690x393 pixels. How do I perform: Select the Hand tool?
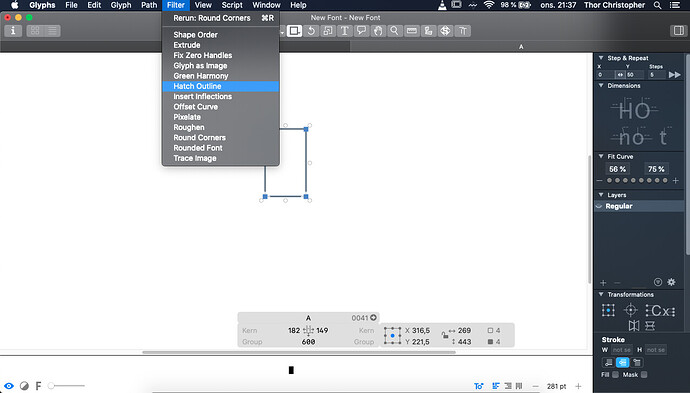[378, 31]
